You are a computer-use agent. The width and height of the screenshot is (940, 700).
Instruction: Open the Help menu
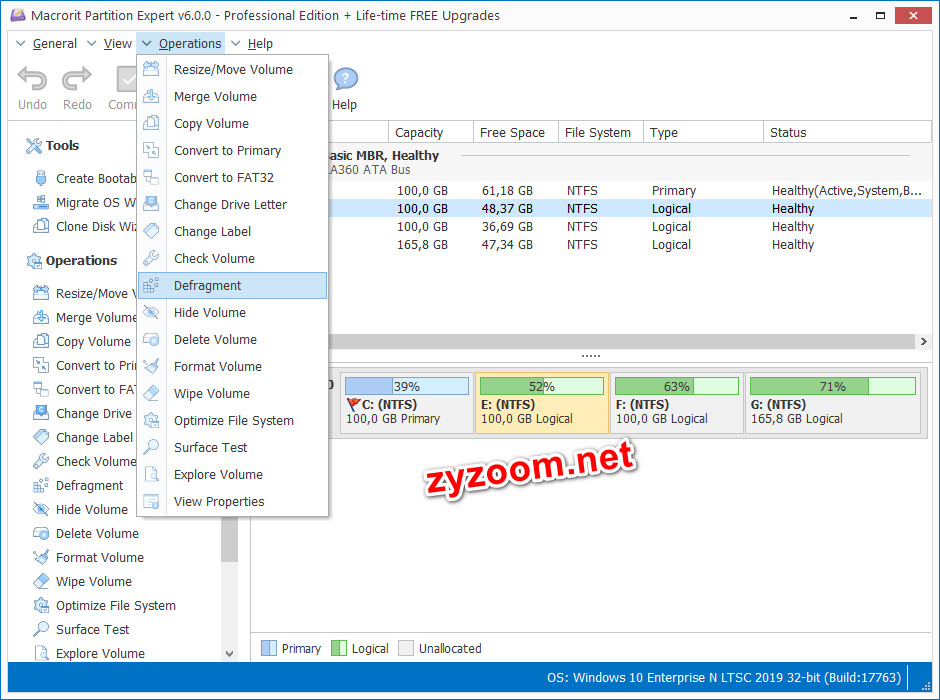tap(260, 43)
